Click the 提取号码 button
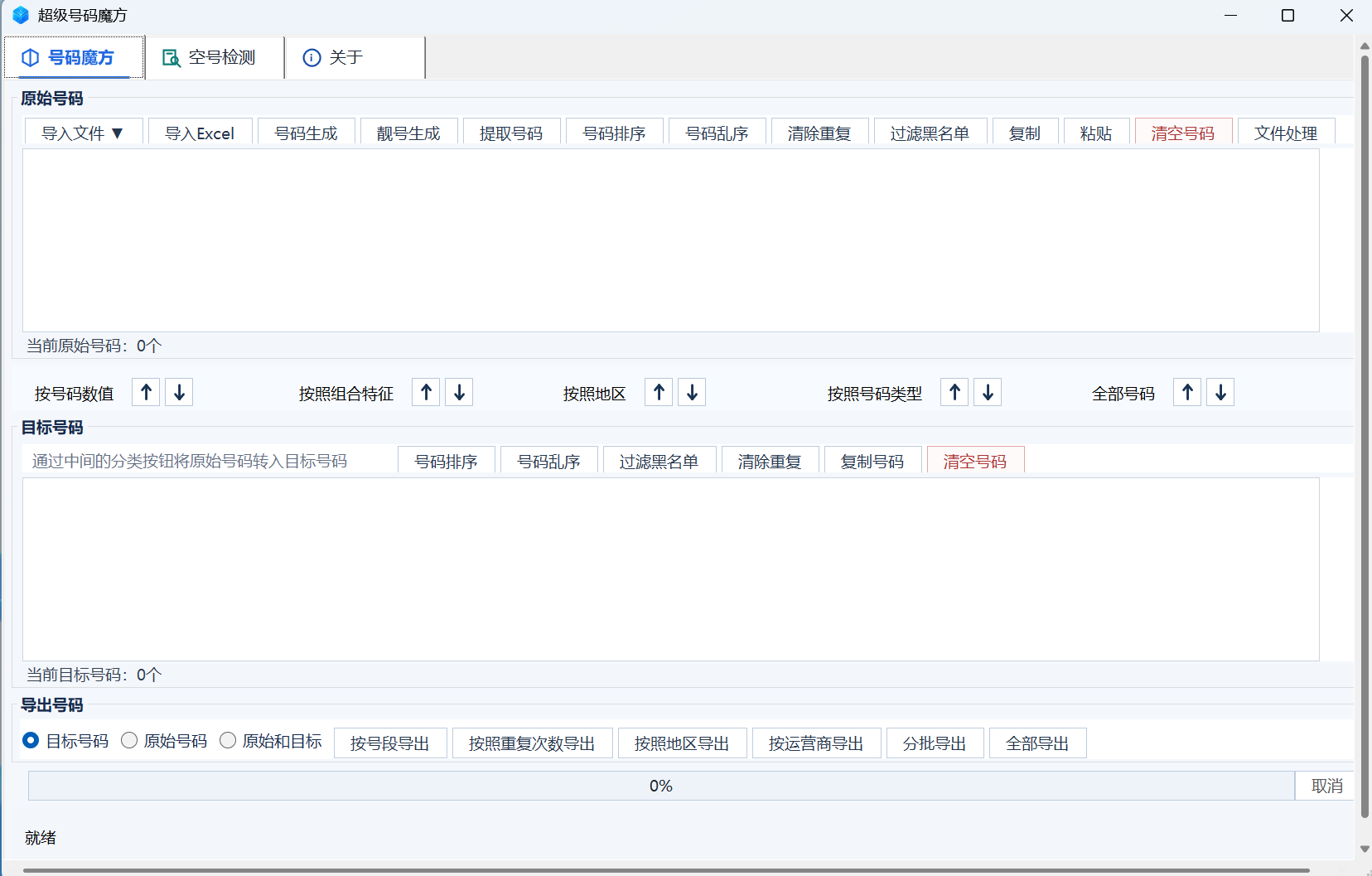1372x876 pixels. (x=511, y=133)
